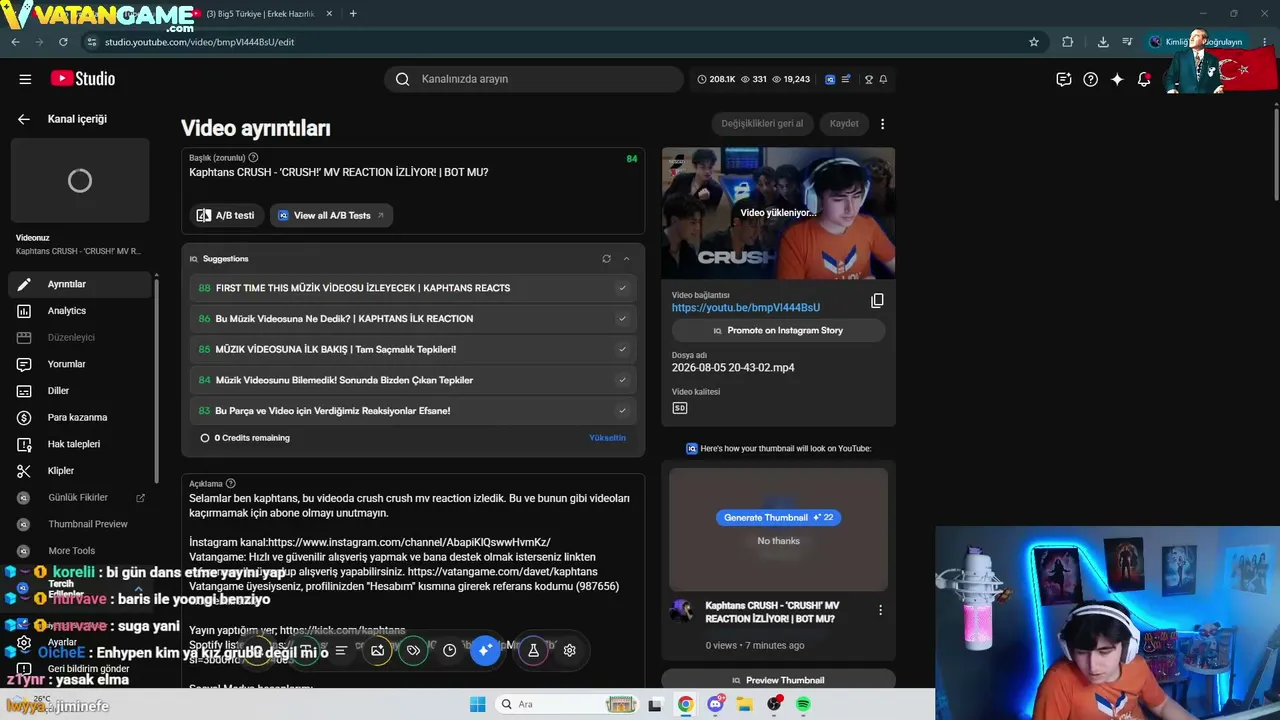Screen dimensions: 1280x720
Task: Apply suggestion 'MÜZİK VİDEOSUNA İLK BAKIŞ'
Action: 622,350
